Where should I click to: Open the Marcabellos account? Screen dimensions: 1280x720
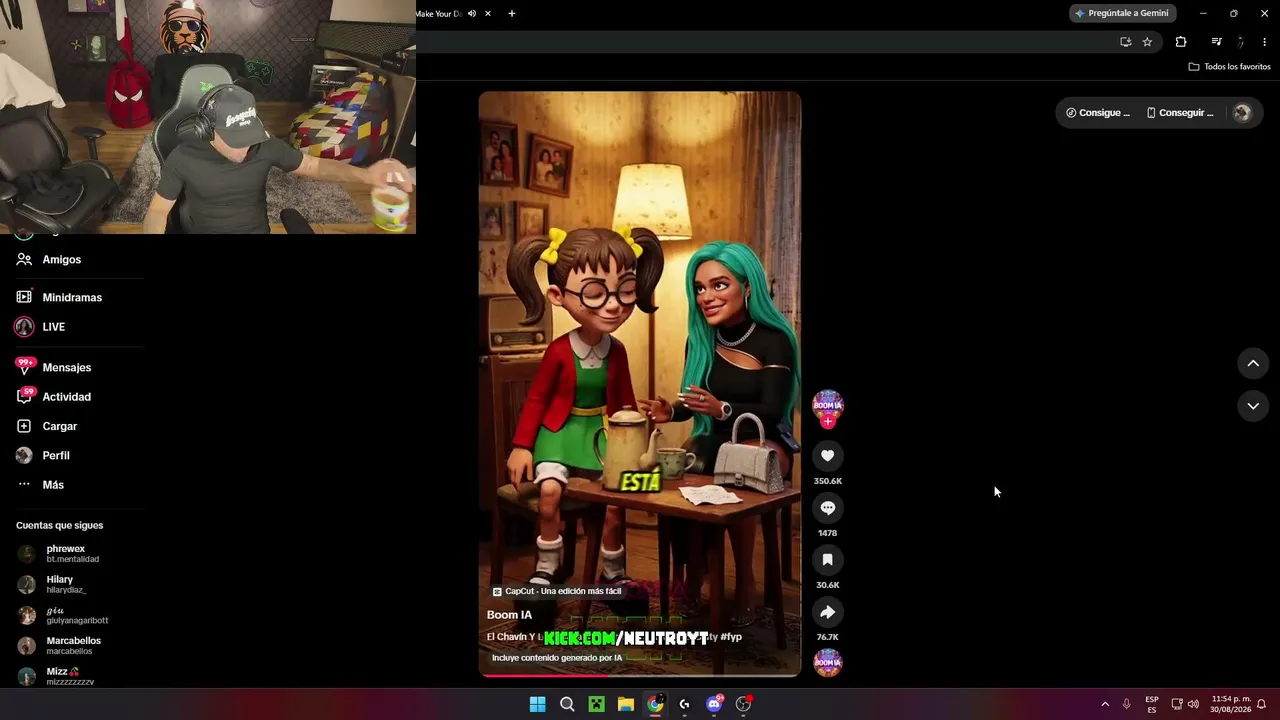point(72,646)
